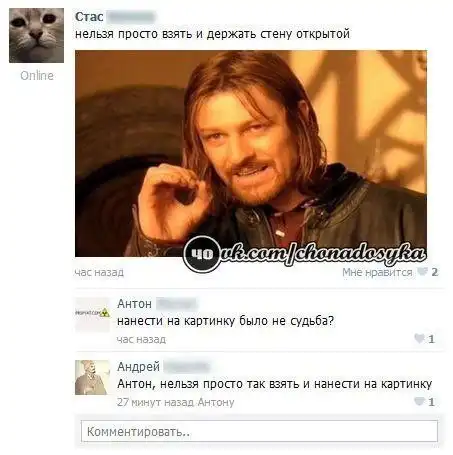Like the post via the heart icon
Screen dimensions: 453x455
[x=422, y=272]
